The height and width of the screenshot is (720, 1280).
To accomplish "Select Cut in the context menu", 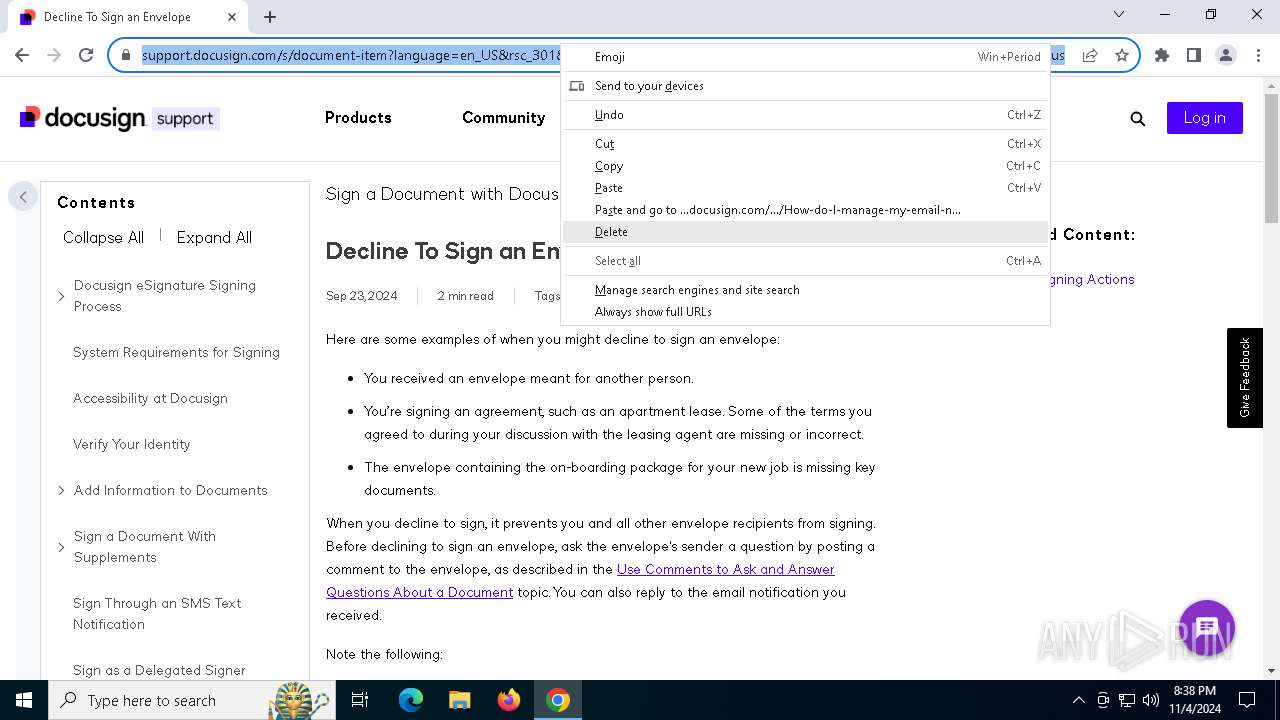I will 805,144.
